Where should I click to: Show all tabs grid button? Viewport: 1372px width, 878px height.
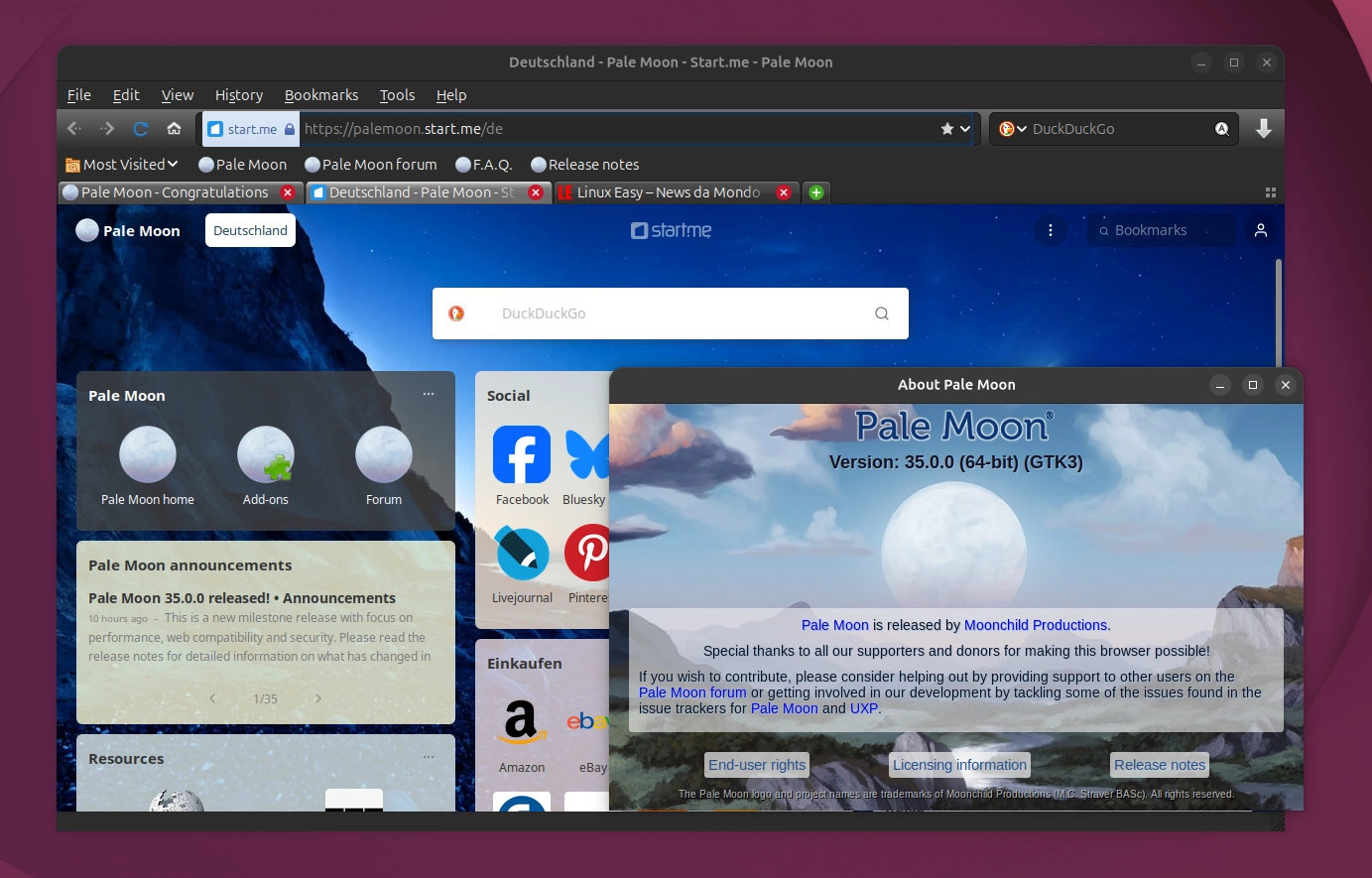[x=1270, y=192]
